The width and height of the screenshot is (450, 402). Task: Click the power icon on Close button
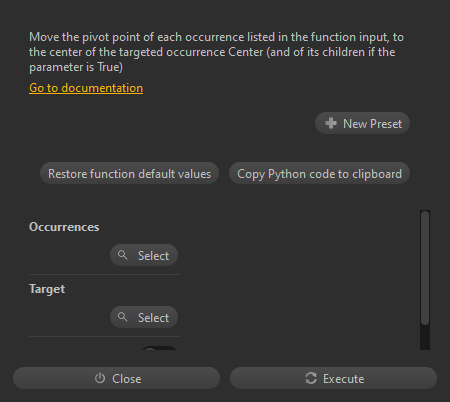(100, 378)
